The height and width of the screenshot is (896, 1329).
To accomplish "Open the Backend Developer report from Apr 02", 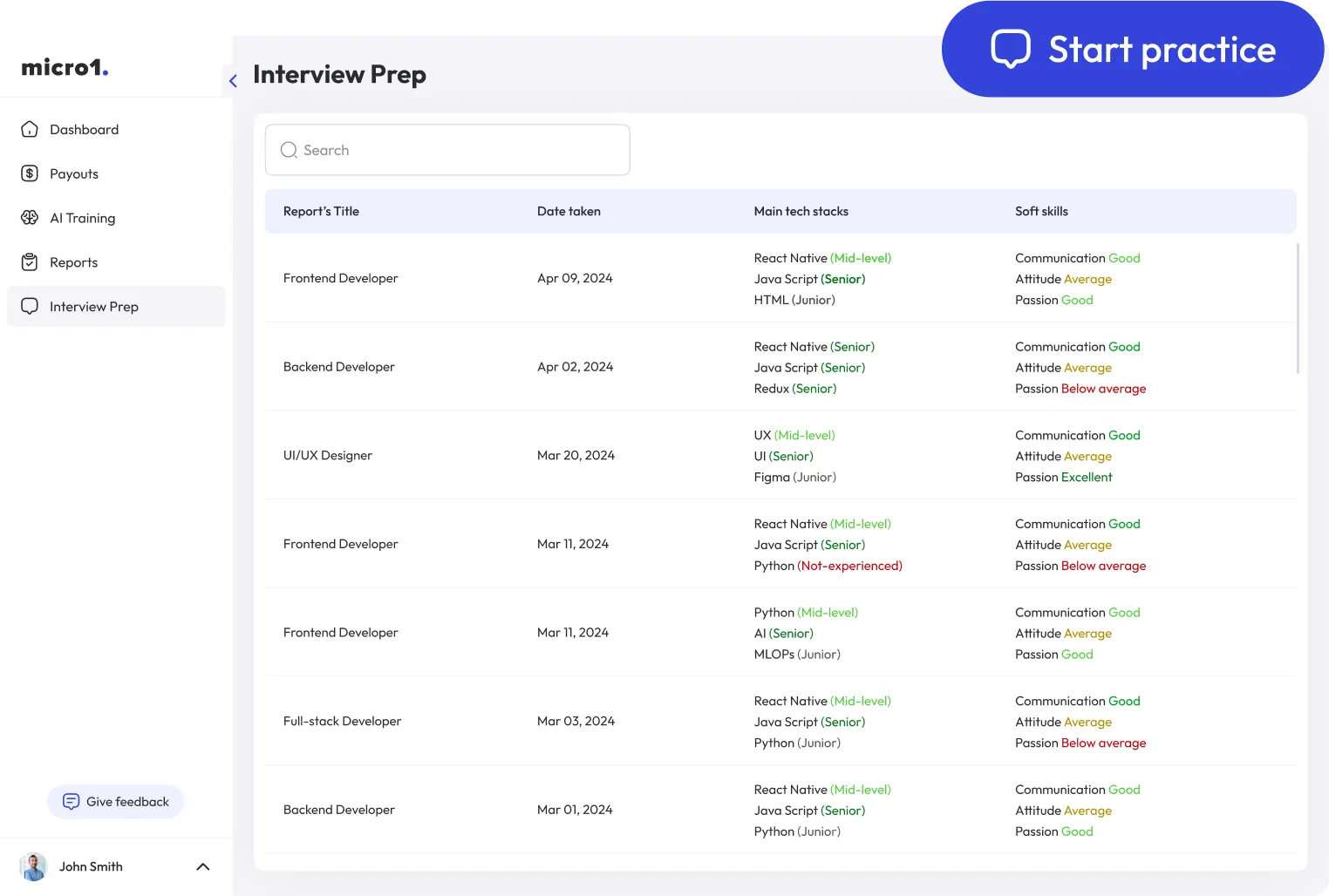I will tap(339, 366).
